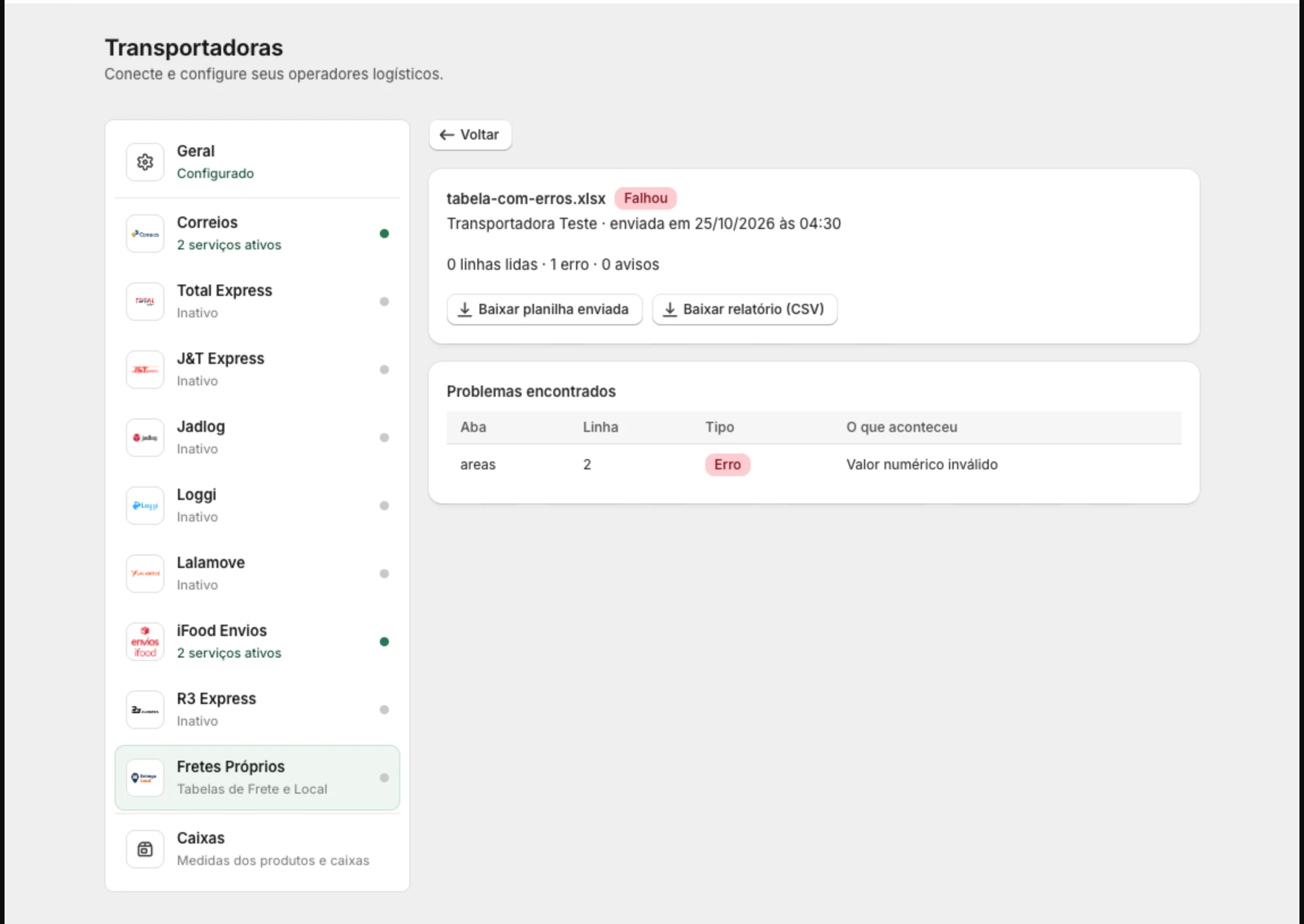The height and width of the screenshot is (924, 1304).
Task: Click the iFood Envios green status dot
Action: [384, 642]
